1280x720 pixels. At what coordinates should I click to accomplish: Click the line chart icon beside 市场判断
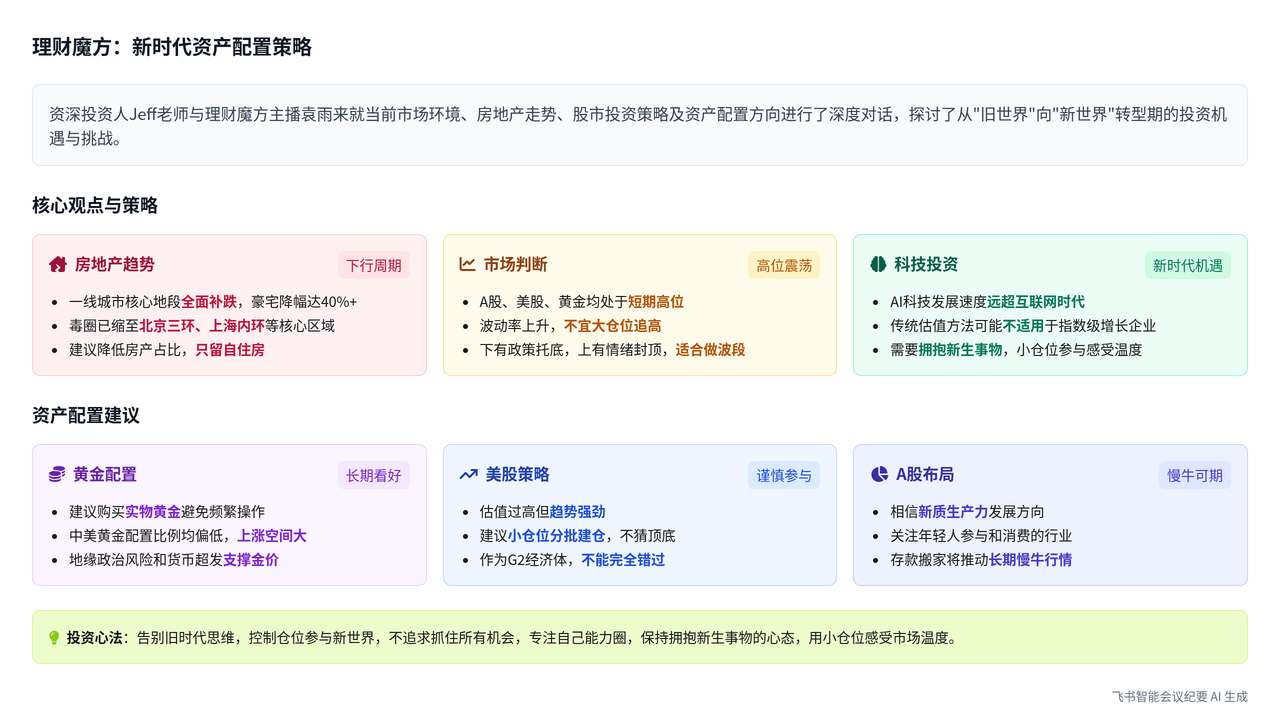click(x=467, y=265)
